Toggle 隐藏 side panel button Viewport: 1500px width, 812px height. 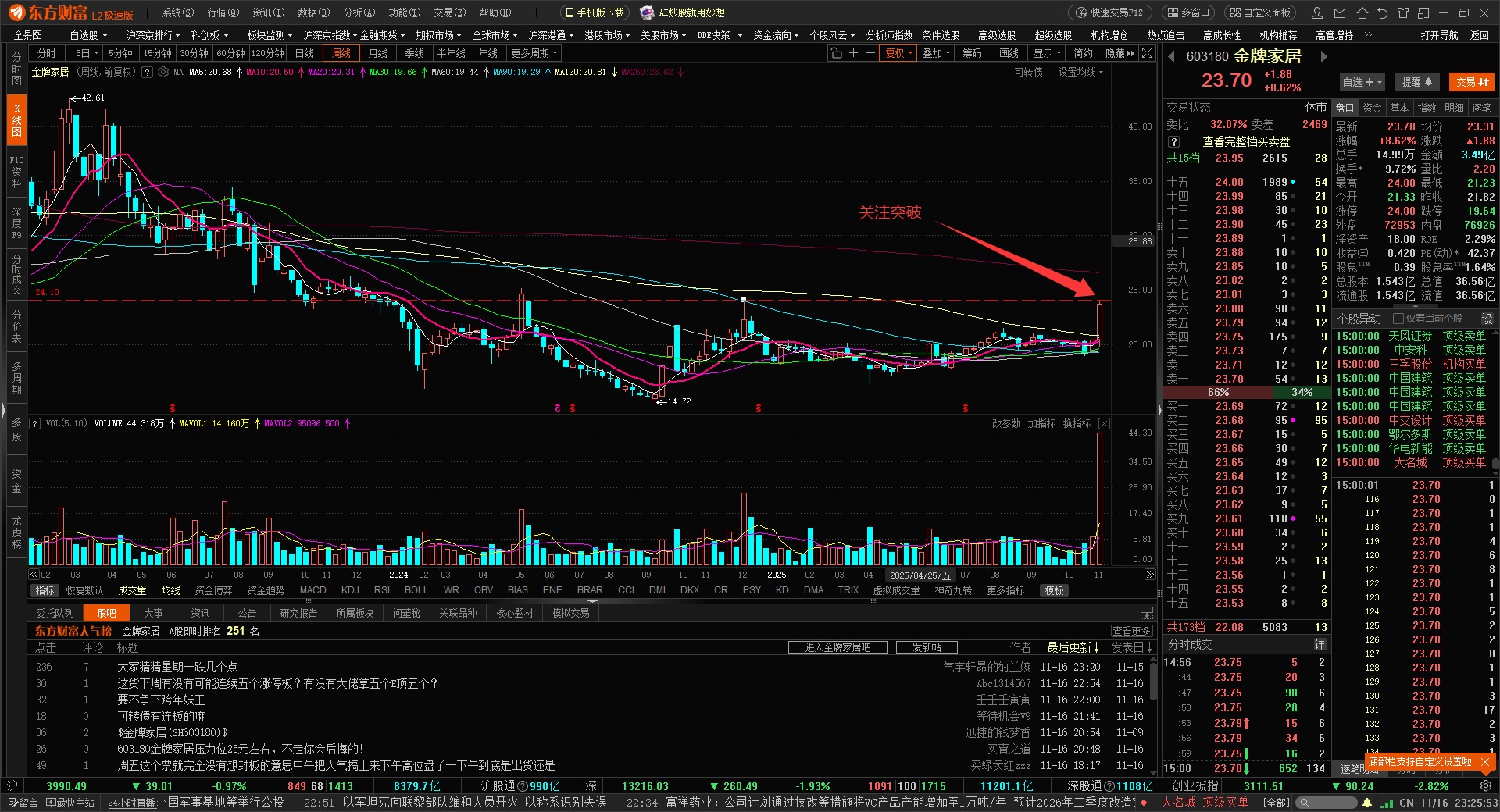[x=1120, y=53]
